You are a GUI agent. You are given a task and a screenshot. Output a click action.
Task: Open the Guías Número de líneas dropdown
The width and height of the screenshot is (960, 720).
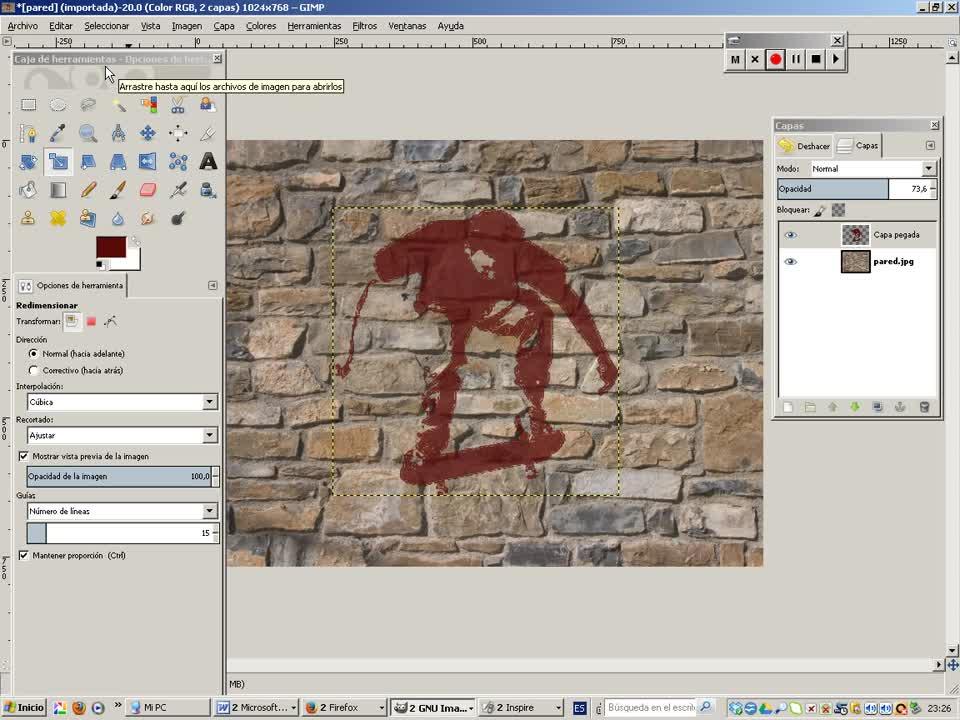click(210, 511)
